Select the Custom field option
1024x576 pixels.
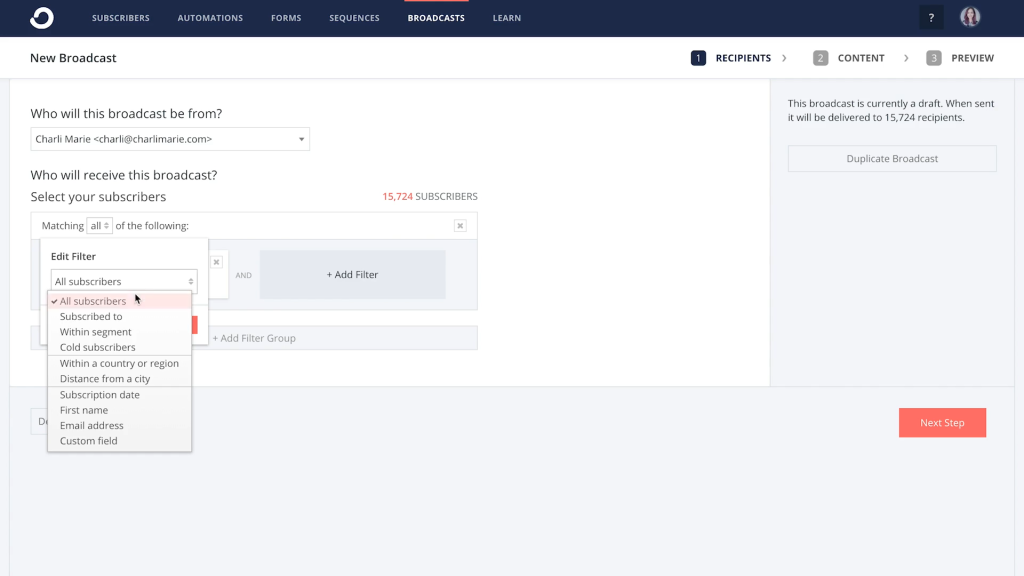tap(88, 441)
